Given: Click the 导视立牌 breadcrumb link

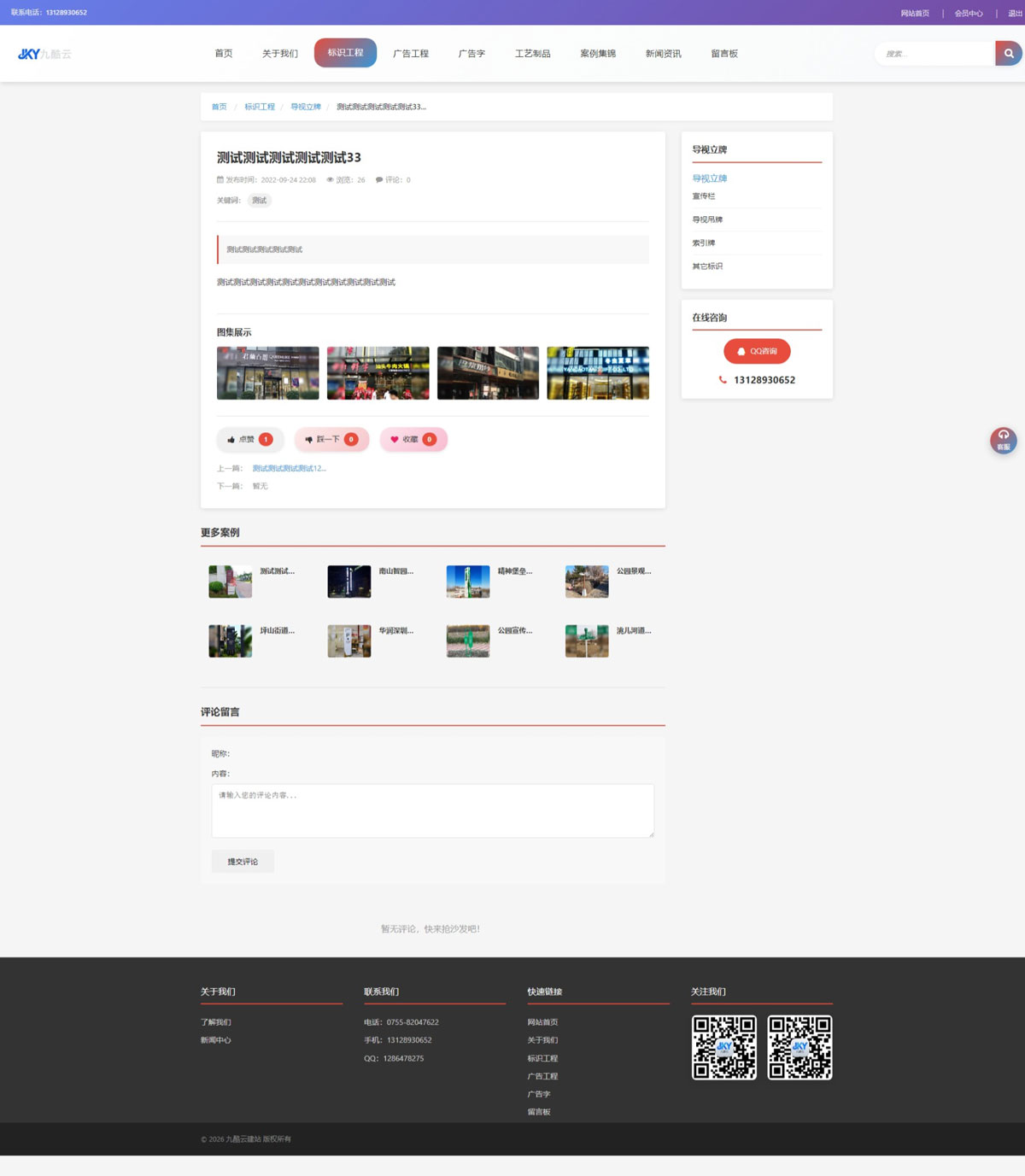Looking at the screenshot, I should point(305,107).
